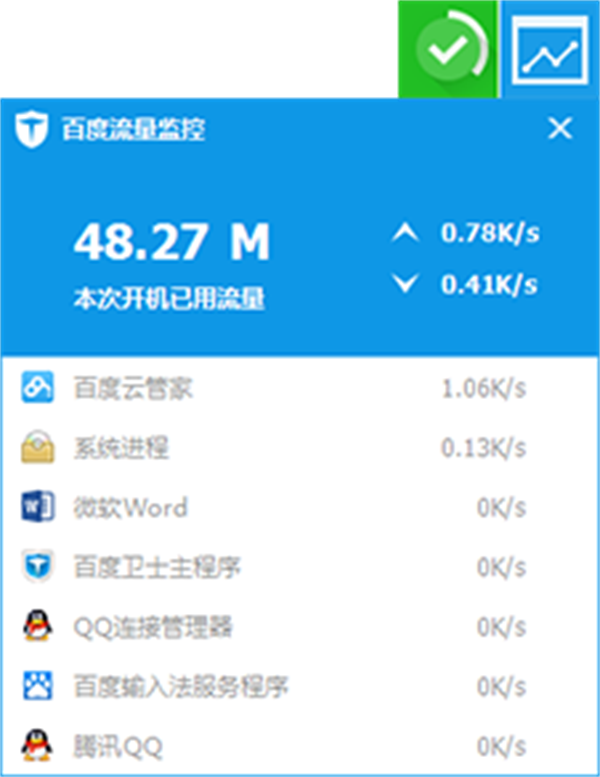Select the 系统进程 process name

[x=121, y=447]
